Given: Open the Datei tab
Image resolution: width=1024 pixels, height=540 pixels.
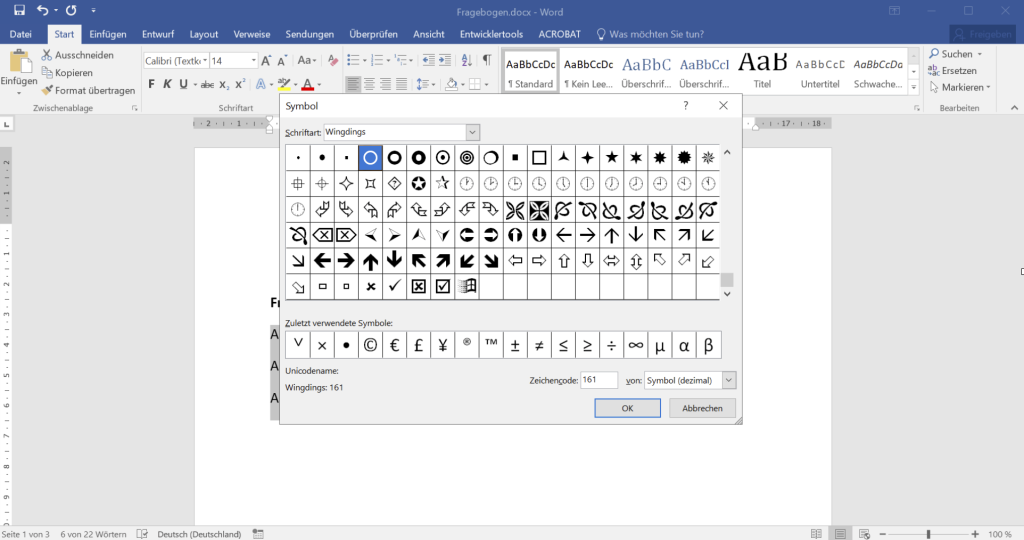Looking at the screenshot, I should [x=20, y=34].
